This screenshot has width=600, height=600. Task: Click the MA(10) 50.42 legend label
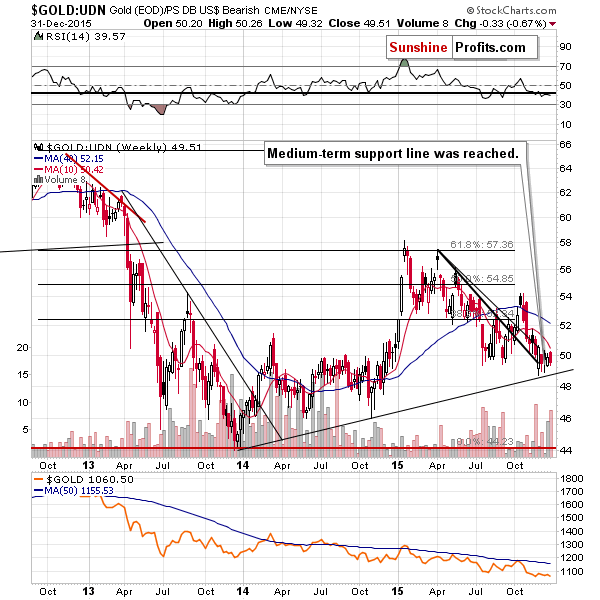point(73,169)
